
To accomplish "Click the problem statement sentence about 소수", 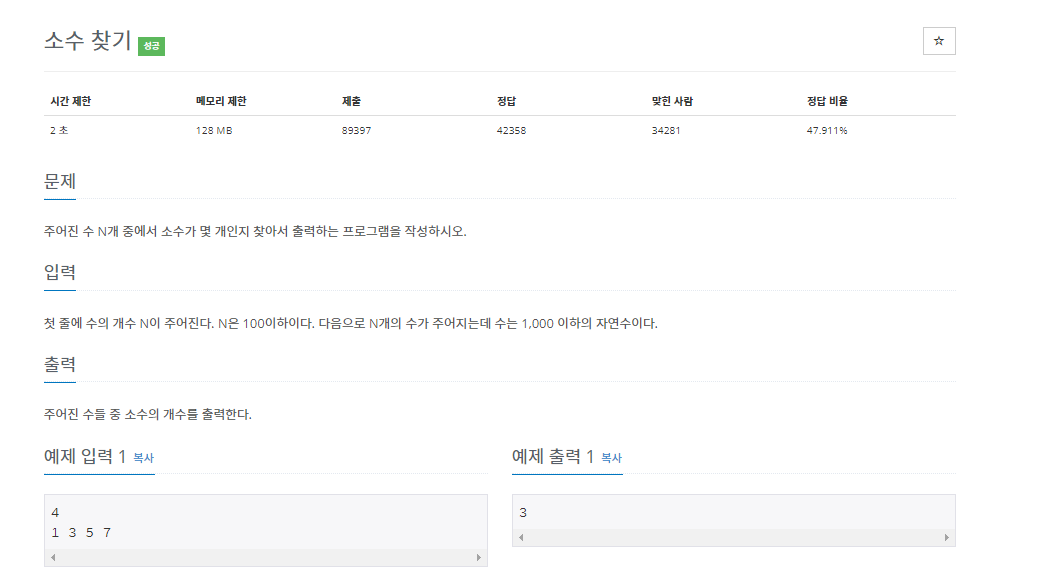I will click(x=255, y=232).
